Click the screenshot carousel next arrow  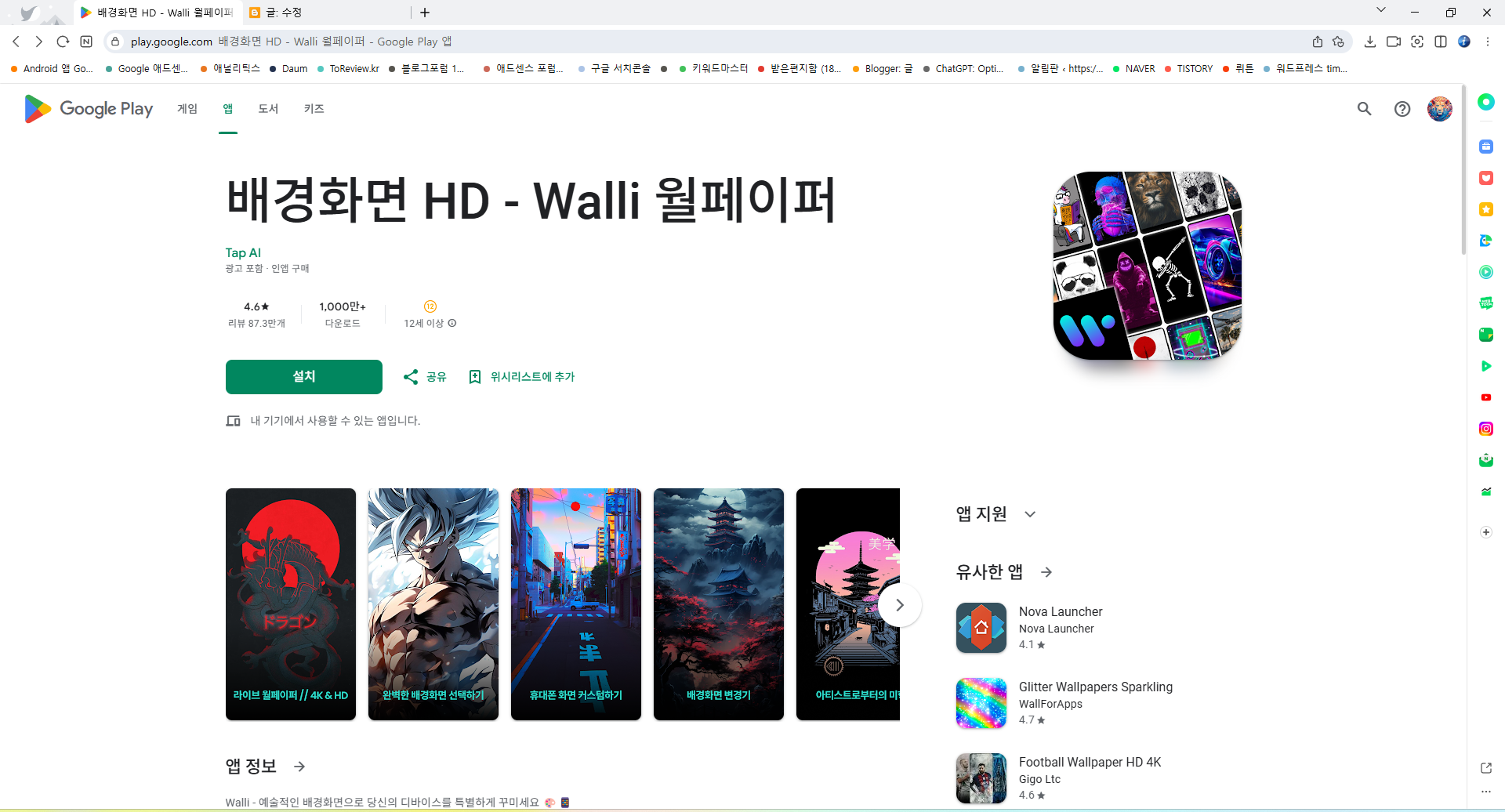coord(900,605)
